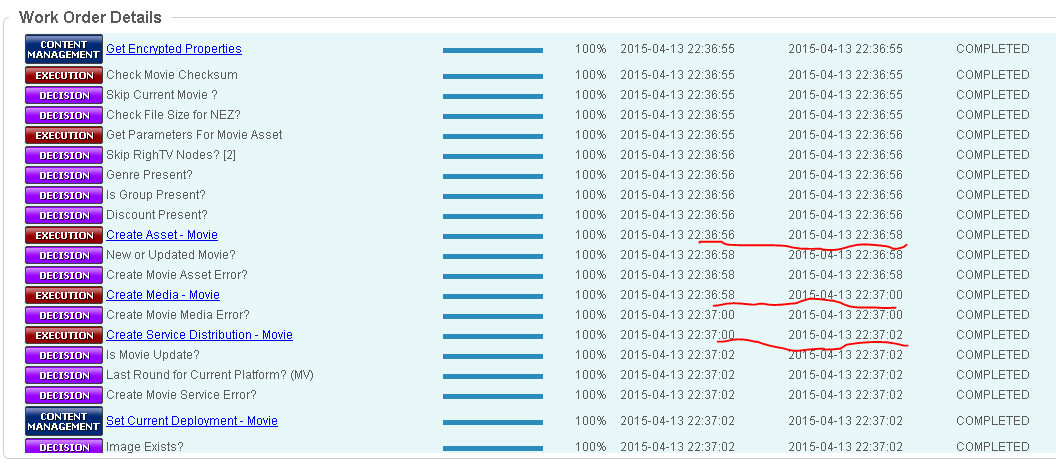Click the Get Encrypted Properties link
This screenshot has width=1056, height=464.
tap(174, 49)
